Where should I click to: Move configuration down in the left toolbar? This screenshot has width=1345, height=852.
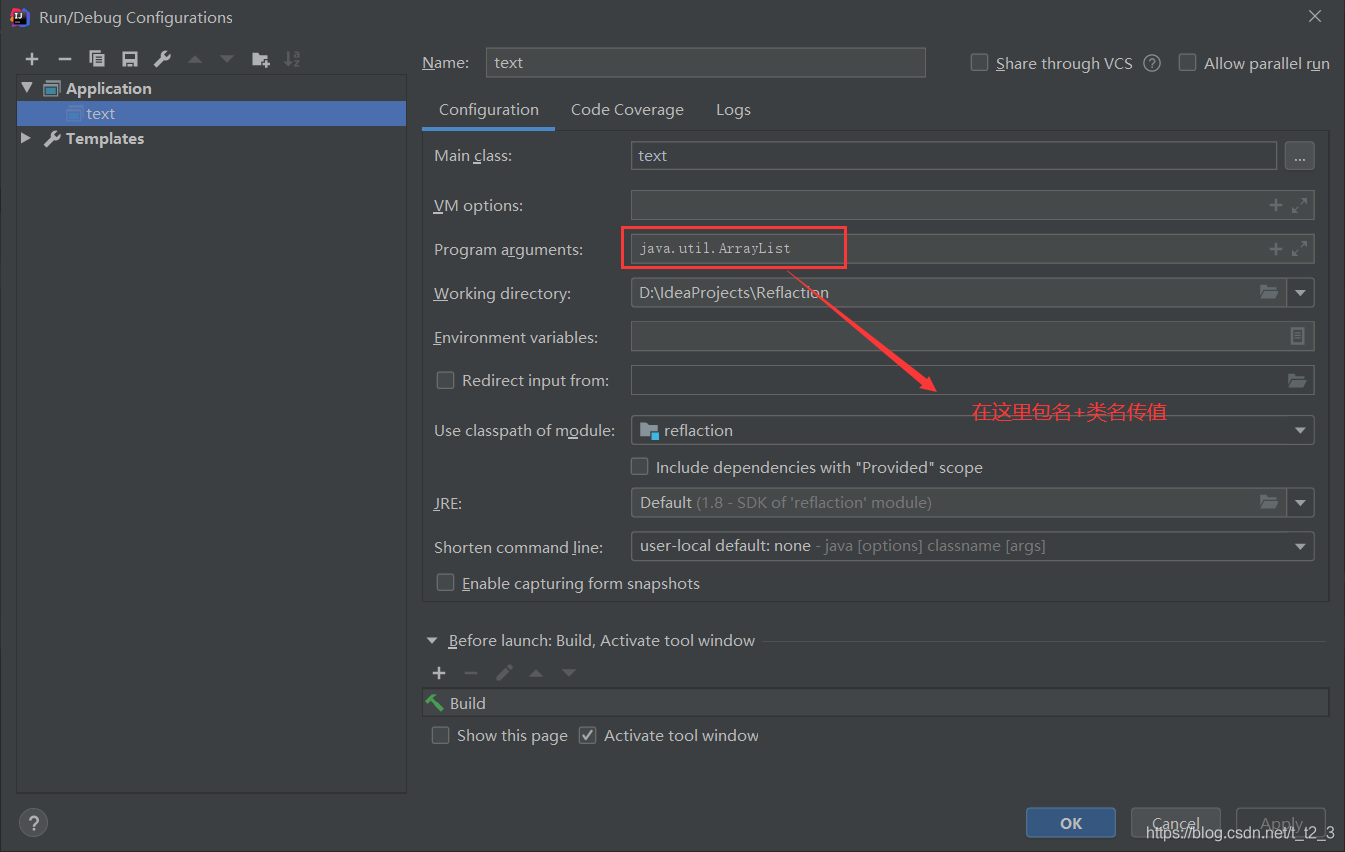pyautogui.click(x=227, y=59)
